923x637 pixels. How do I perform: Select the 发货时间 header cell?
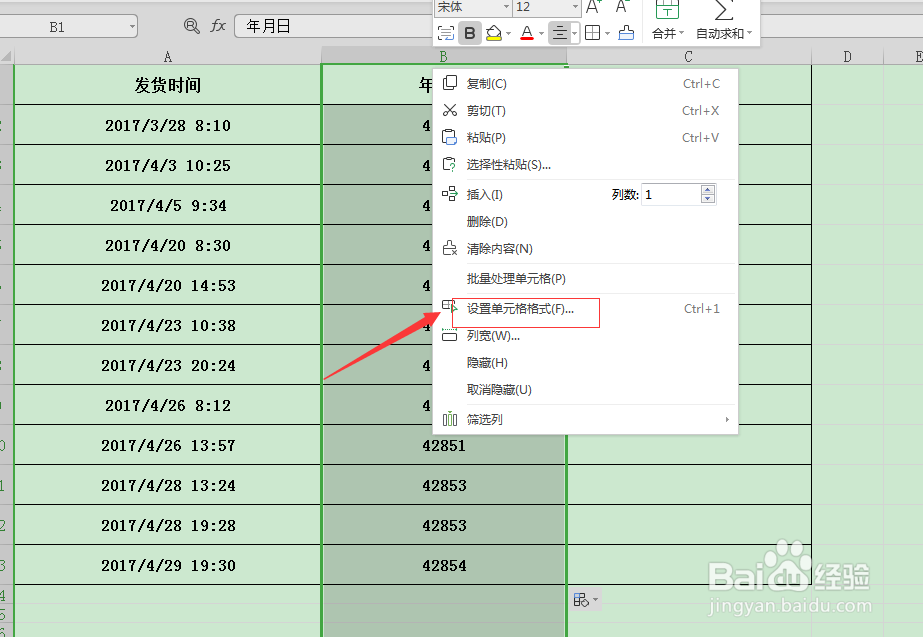pyautogui.click(x=168, y=85)
